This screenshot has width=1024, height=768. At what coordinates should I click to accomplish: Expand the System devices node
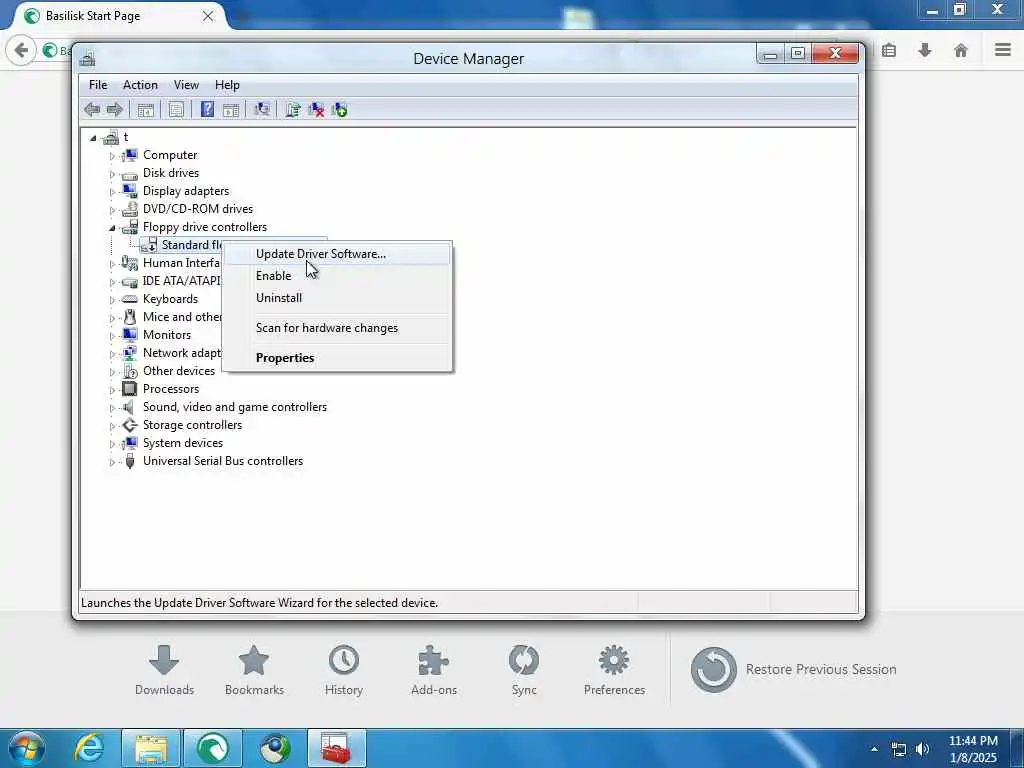[x=112, y=444]
